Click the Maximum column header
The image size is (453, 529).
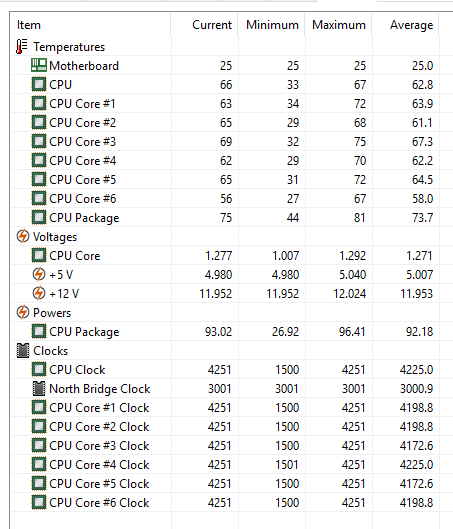338,25
